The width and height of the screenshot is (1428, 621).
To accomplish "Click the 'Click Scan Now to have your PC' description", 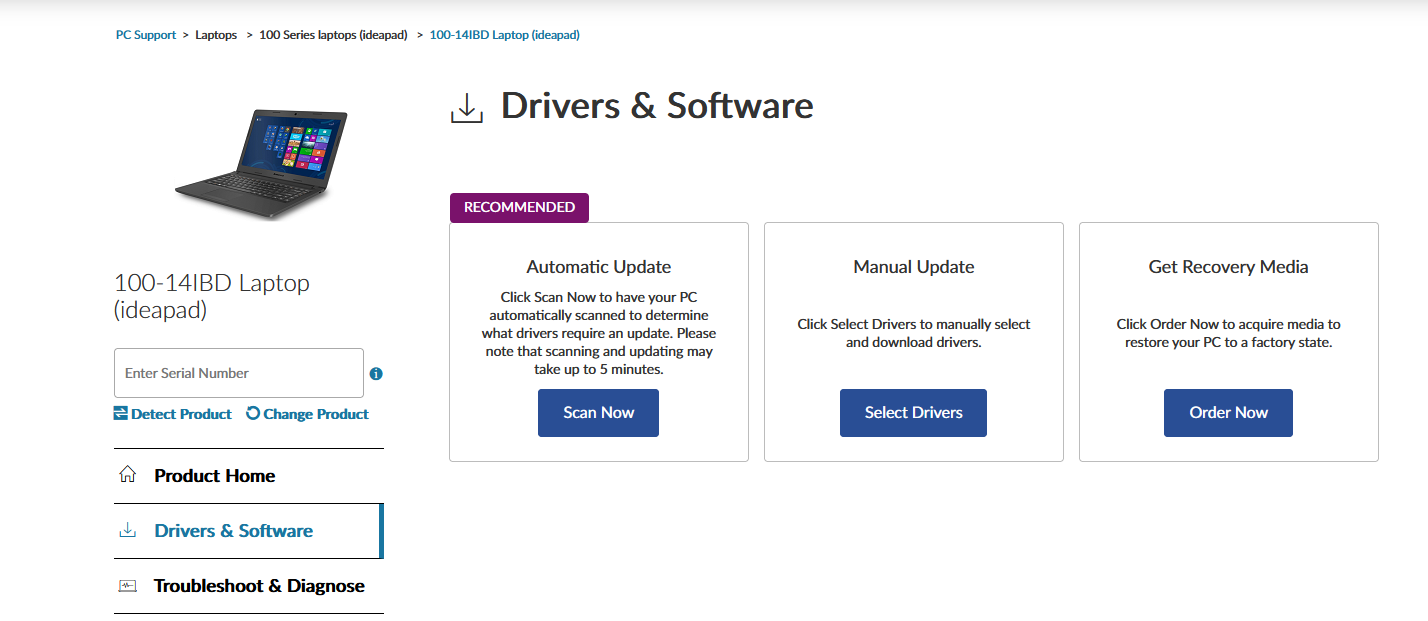I will click(599, 333).
